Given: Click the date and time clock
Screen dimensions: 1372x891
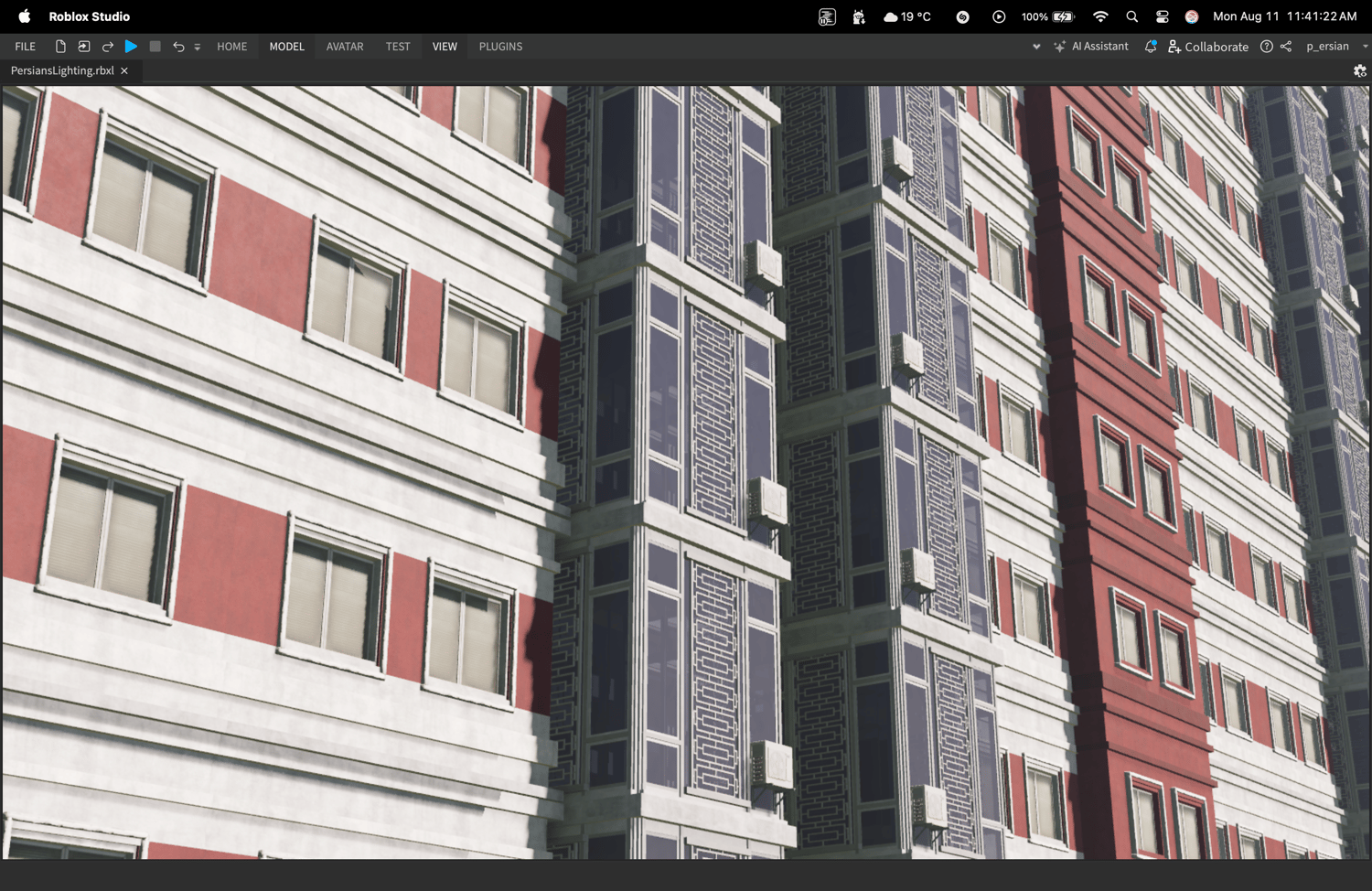Looking at the screenshot, I should [1285, 16].
